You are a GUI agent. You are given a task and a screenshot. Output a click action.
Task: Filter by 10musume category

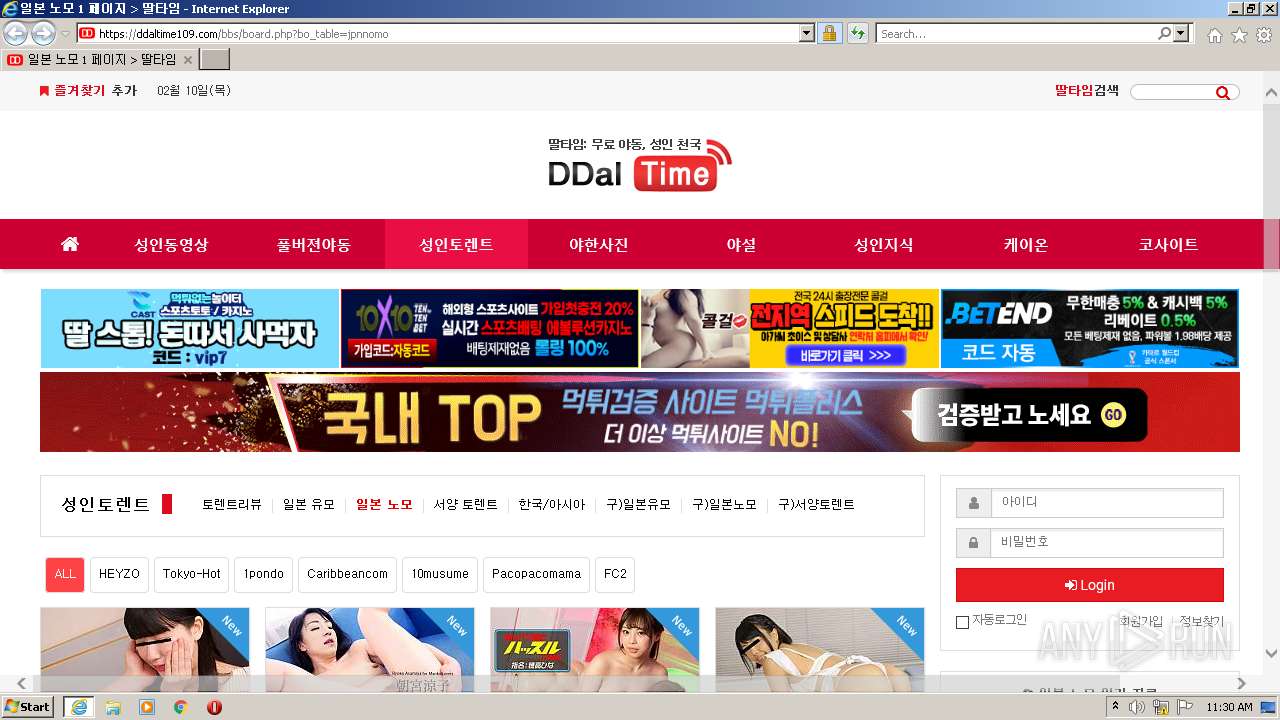pyautogui.click(x=440, y=574)
